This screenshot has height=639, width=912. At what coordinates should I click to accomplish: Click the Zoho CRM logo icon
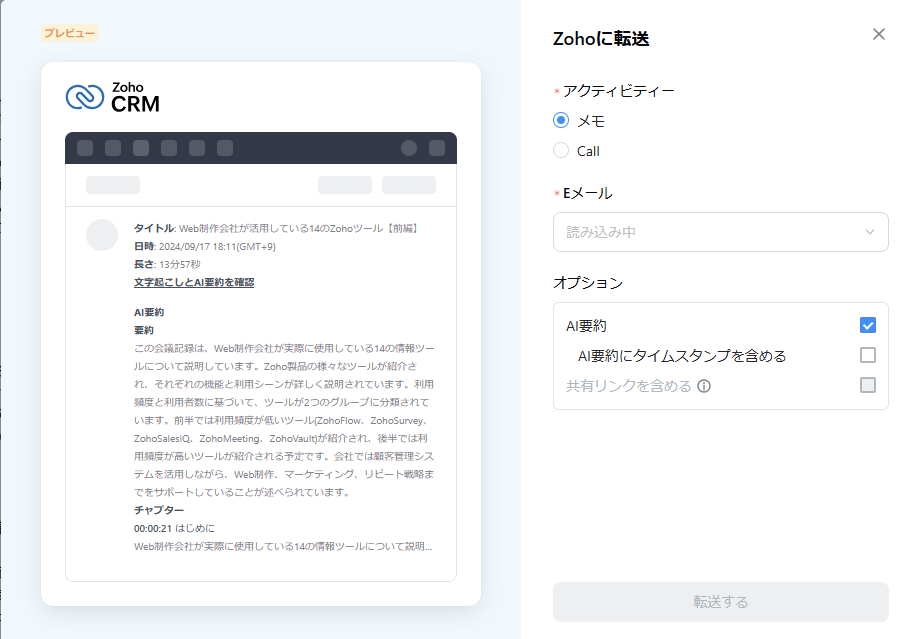tap(85, 97)
